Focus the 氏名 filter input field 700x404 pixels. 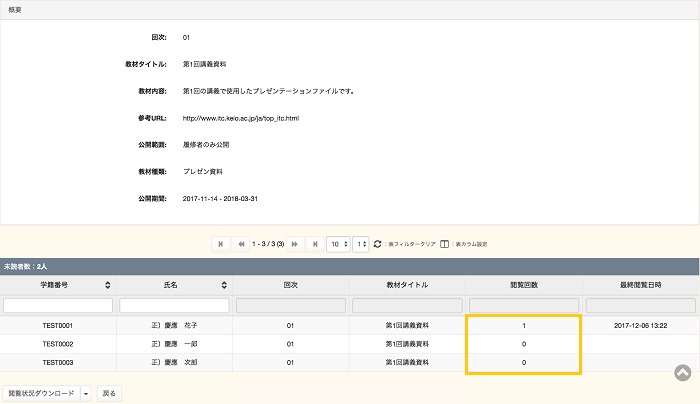pos(174,305)
